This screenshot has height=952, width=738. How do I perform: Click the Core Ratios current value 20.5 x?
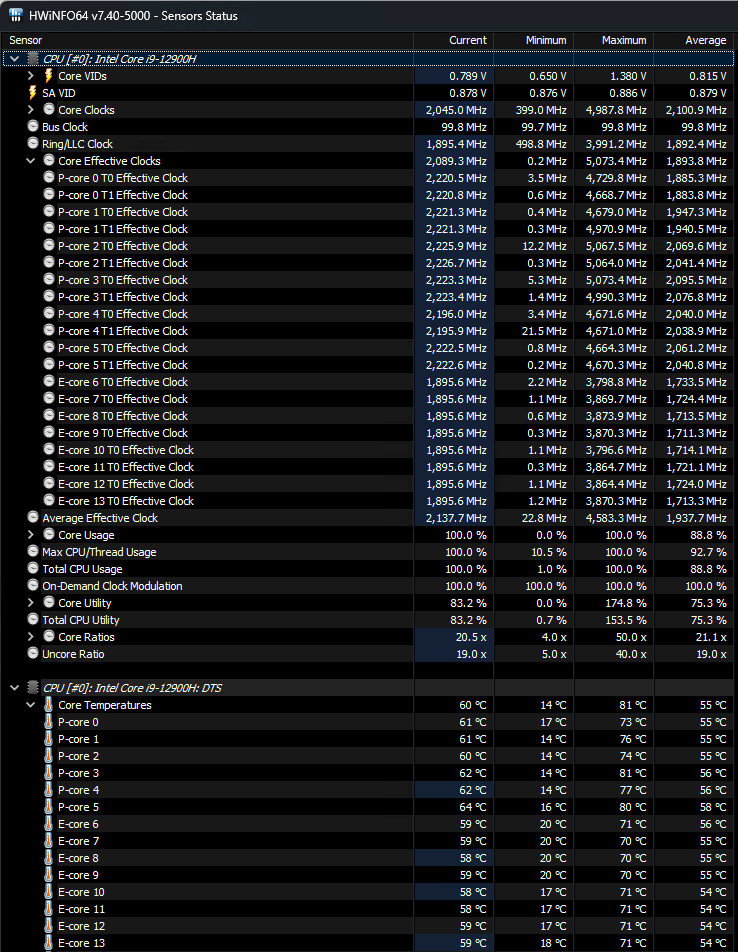(x=471, y=637)
